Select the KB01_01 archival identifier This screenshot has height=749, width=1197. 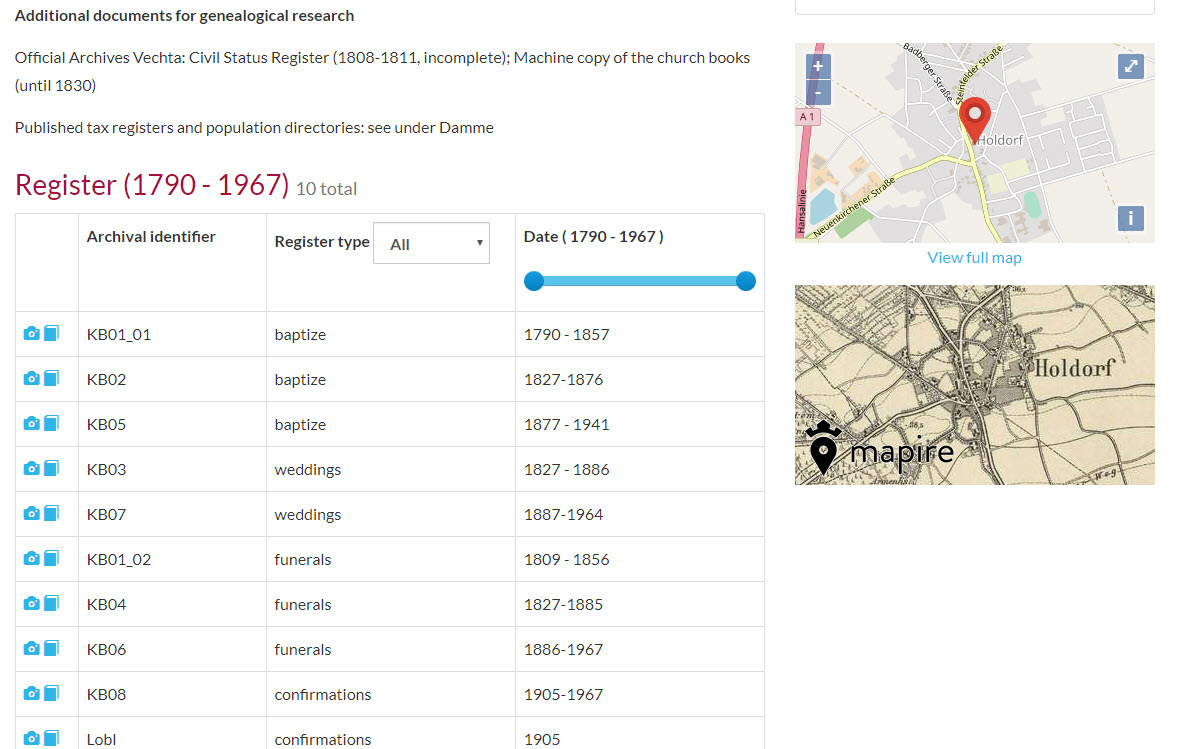click(x=119, y=334)
